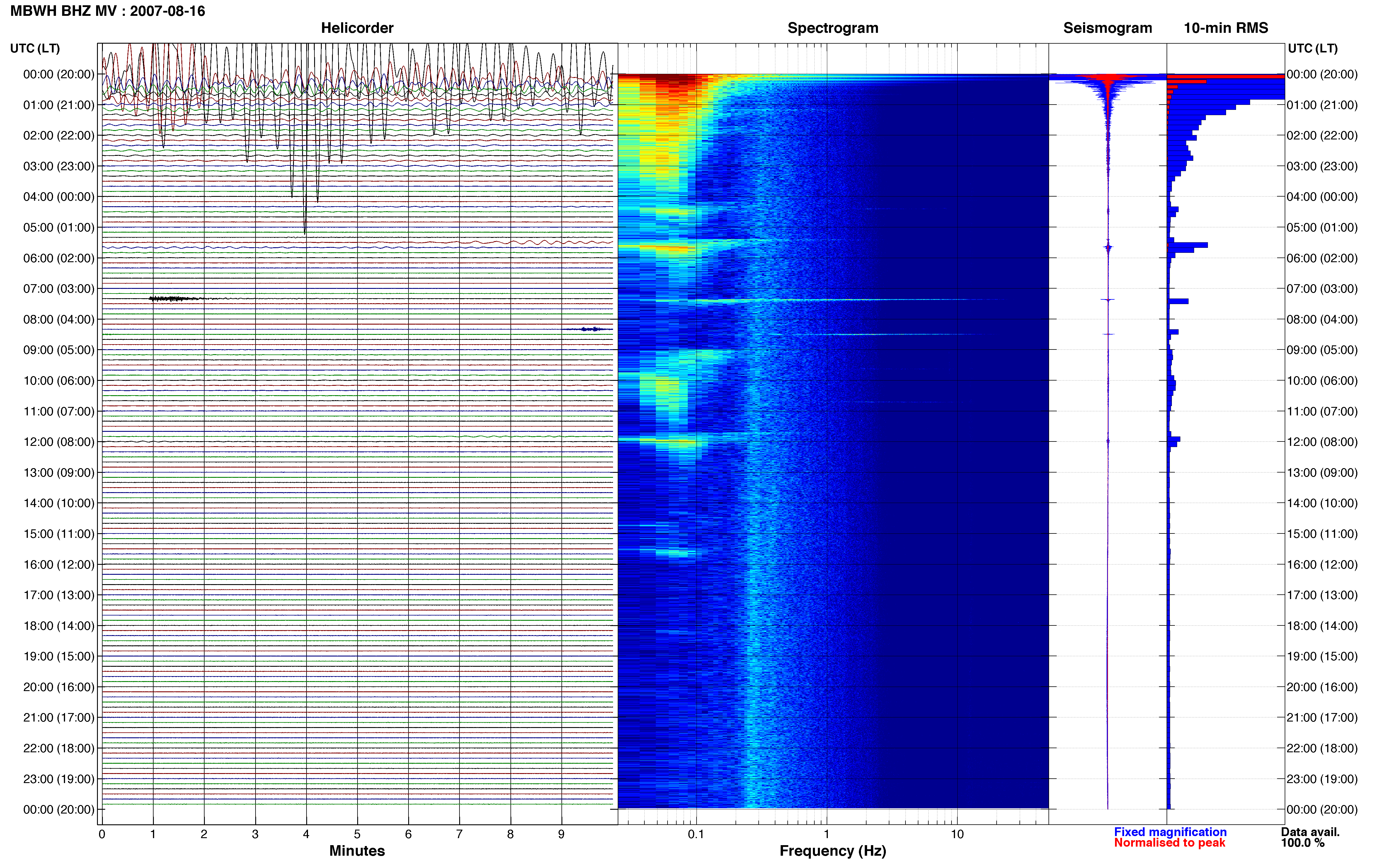Click the right 'UTC (LT)' axis label
Screen dimensions: 1389x868
tap(1313, 48)
